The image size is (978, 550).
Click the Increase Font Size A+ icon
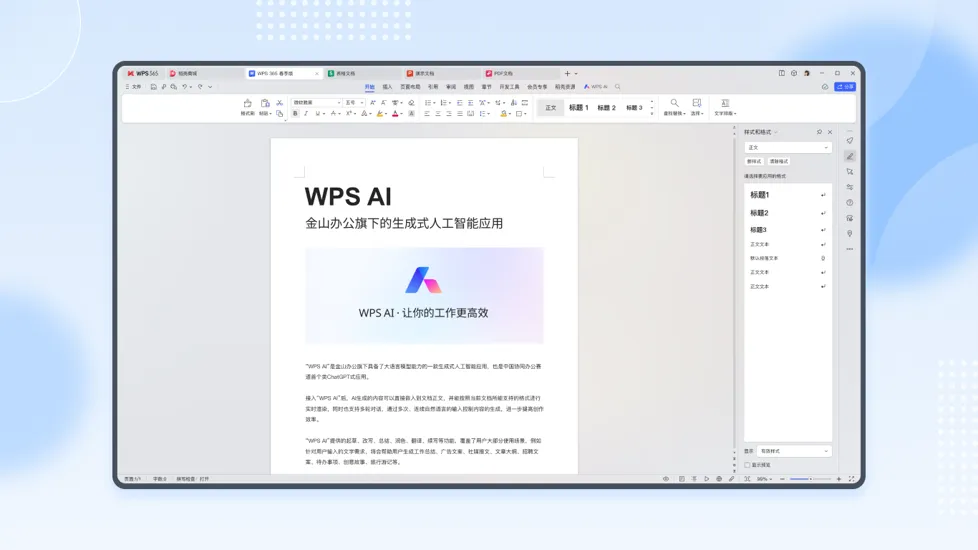pos(373,103)
